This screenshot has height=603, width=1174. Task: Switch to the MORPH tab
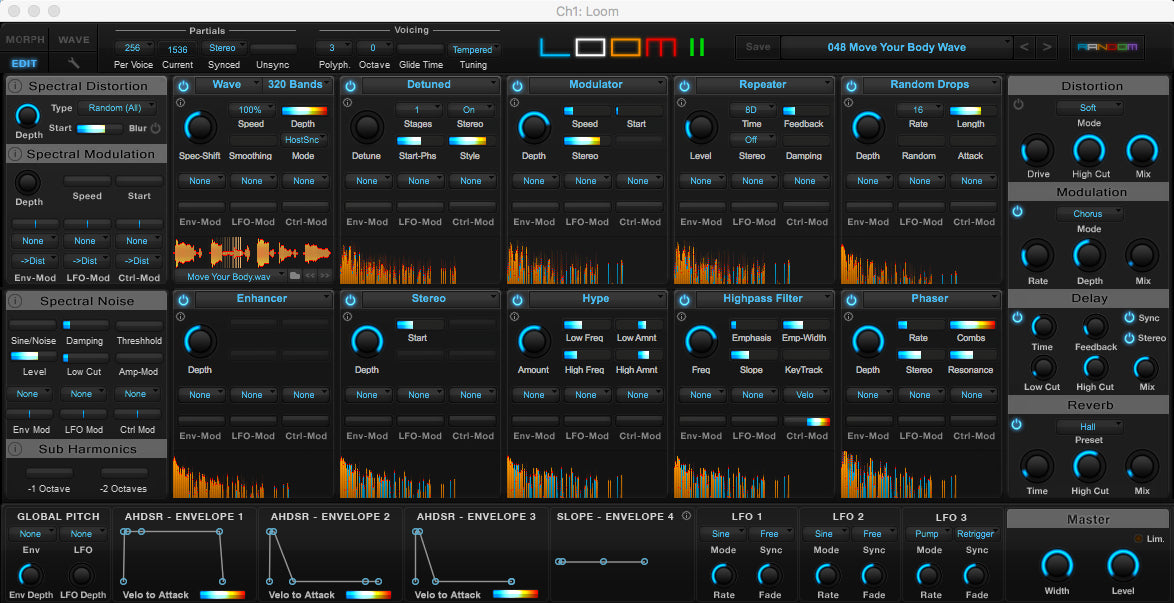(23, 39)
